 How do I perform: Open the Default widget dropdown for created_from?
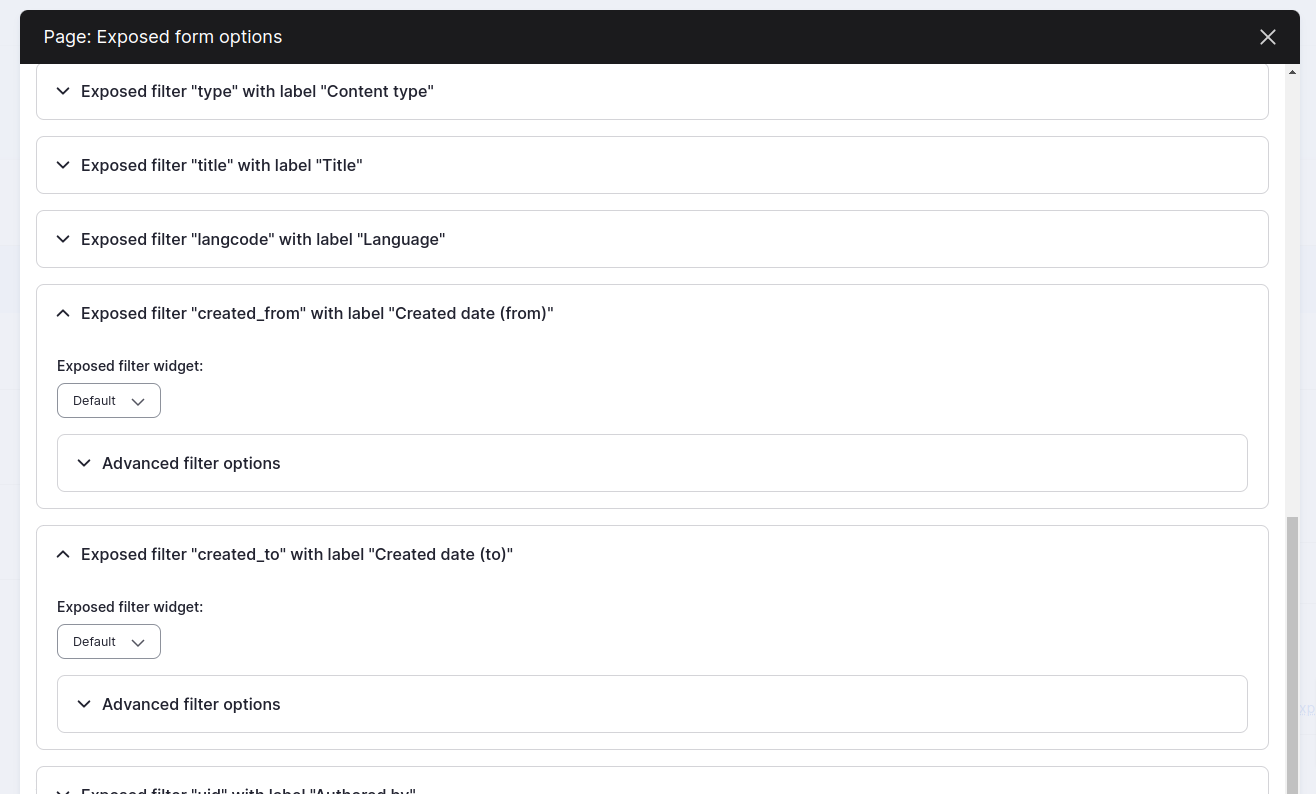[109, 401]
